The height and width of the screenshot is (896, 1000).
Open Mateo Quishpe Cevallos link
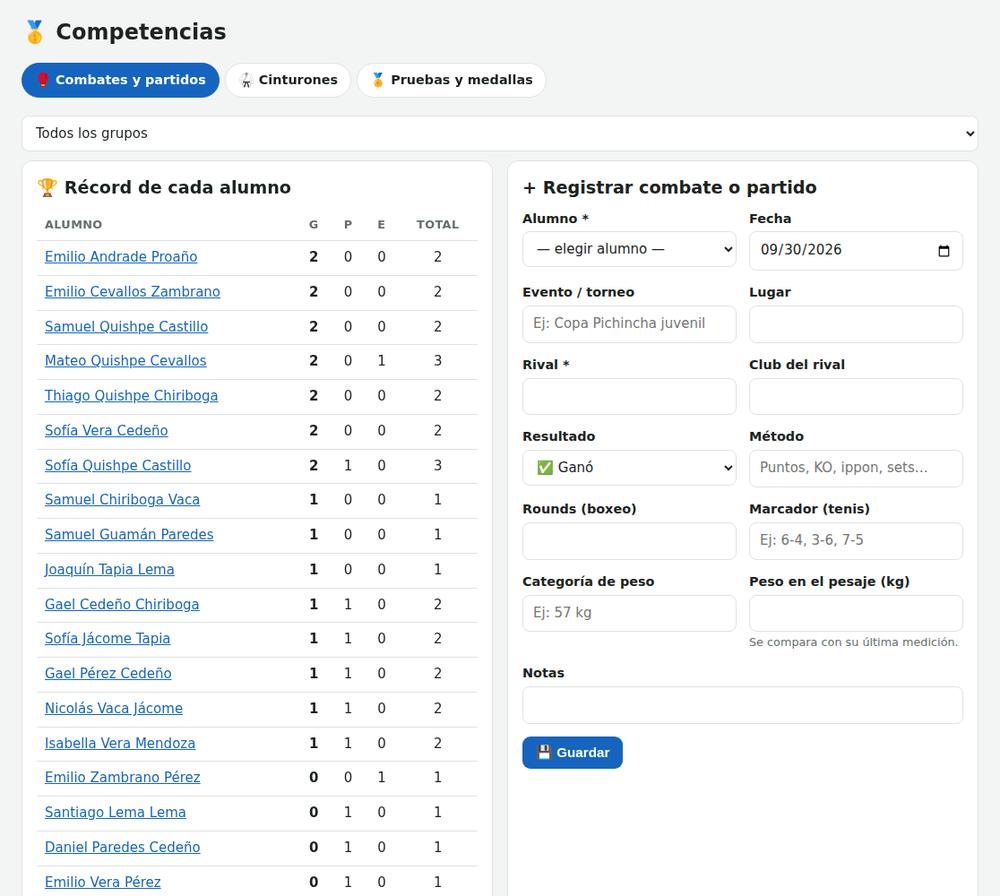click(126, 360)
